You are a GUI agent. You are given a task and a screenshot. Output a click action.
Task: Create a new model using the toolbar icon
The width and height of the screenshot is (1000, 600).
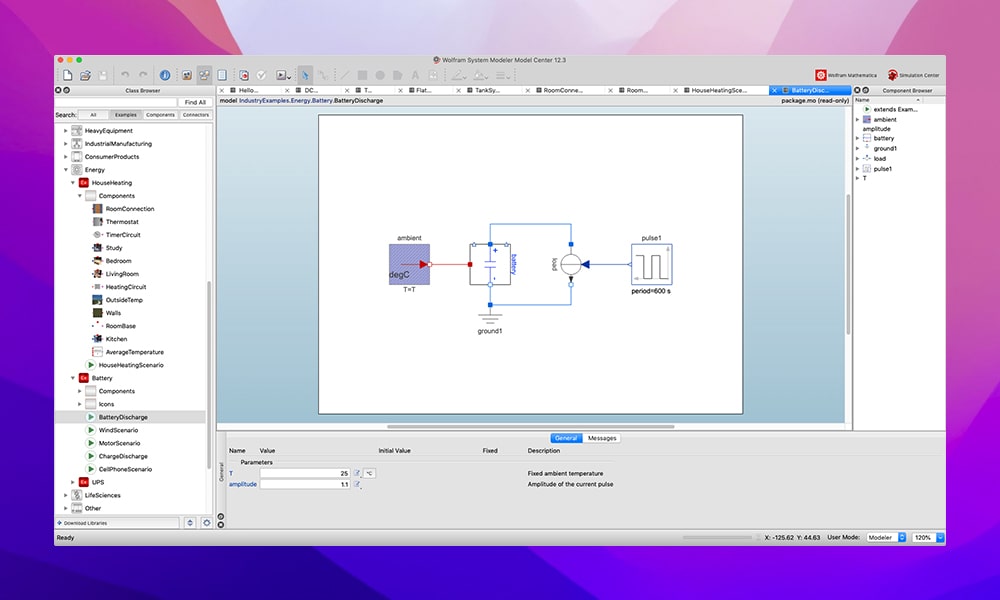coord(66,74)
